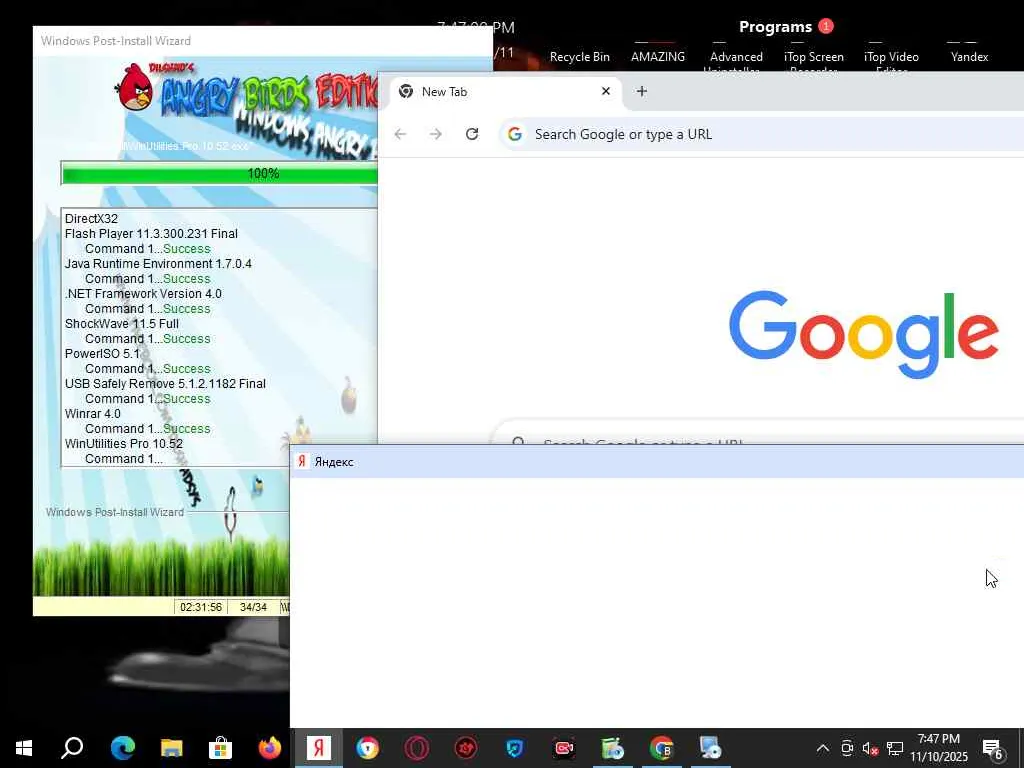Select DirectX32 entry in install list
This screenshot has height=768, width=1024.
pos(91,219)
